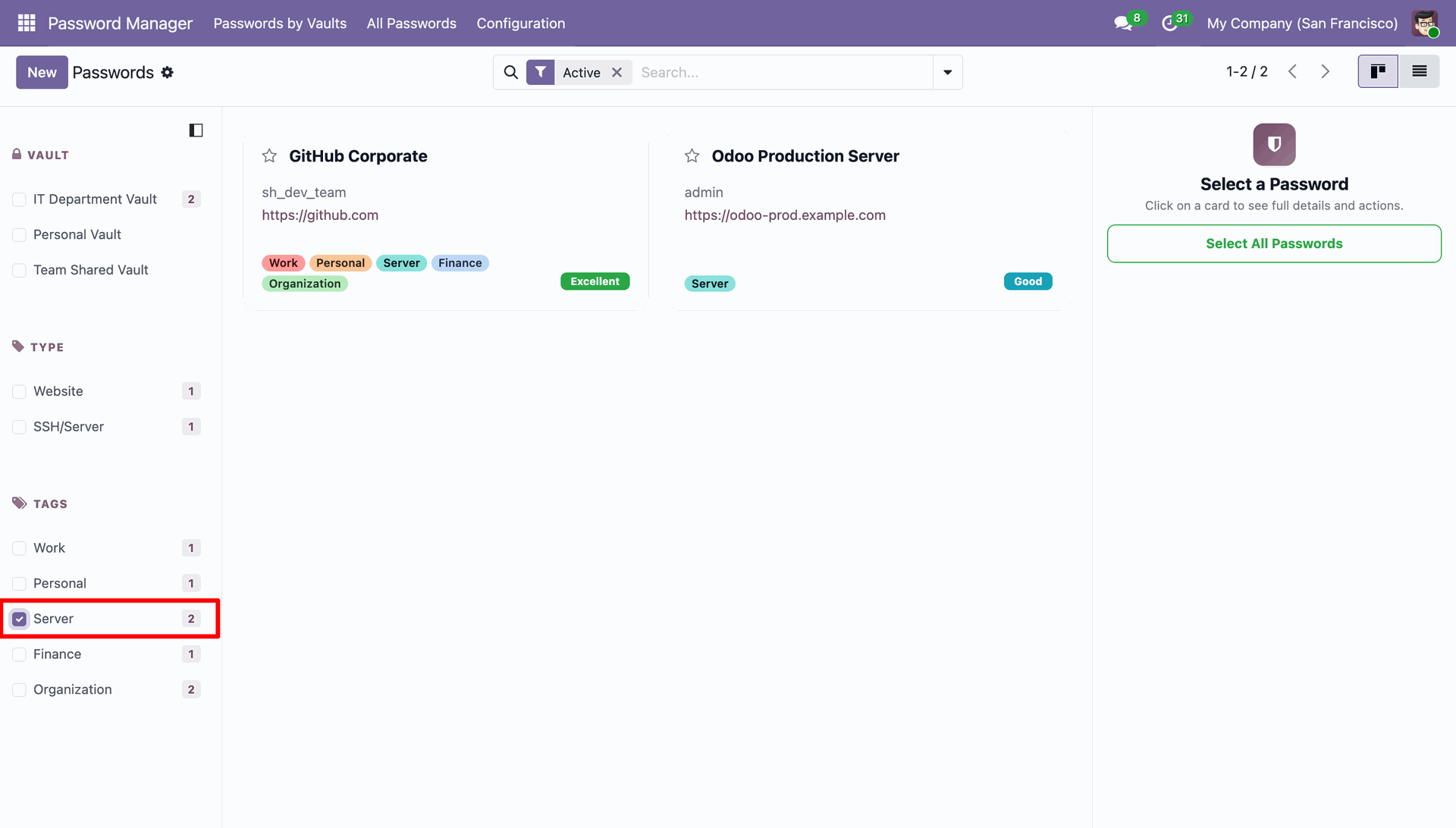
Task: Open the https://github.com link
Action: tap(320, 215)
